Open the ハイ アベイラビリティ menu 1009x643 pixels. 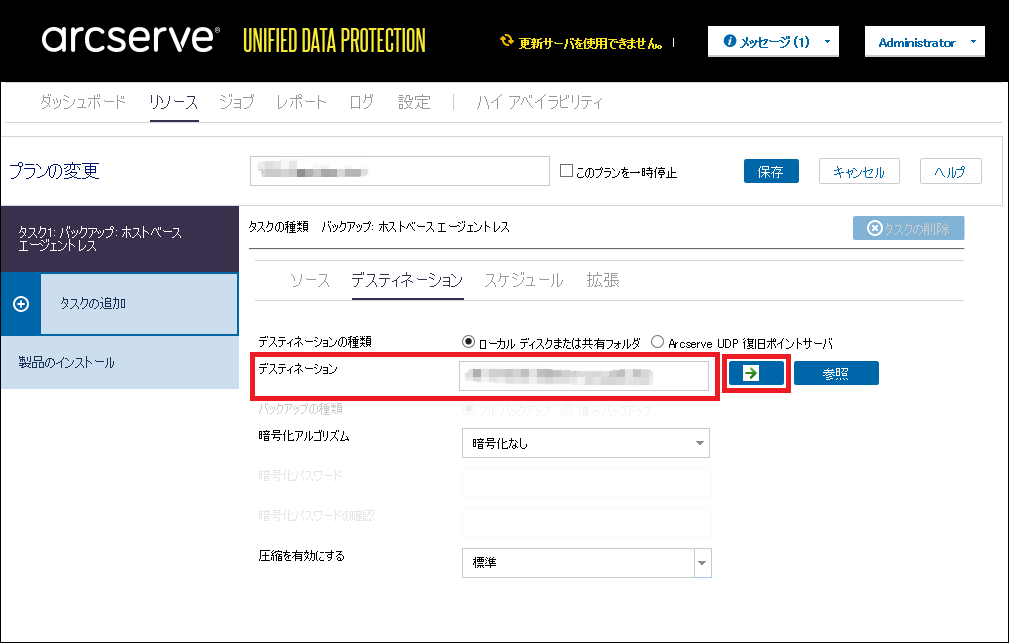click(x=539, y=102)
